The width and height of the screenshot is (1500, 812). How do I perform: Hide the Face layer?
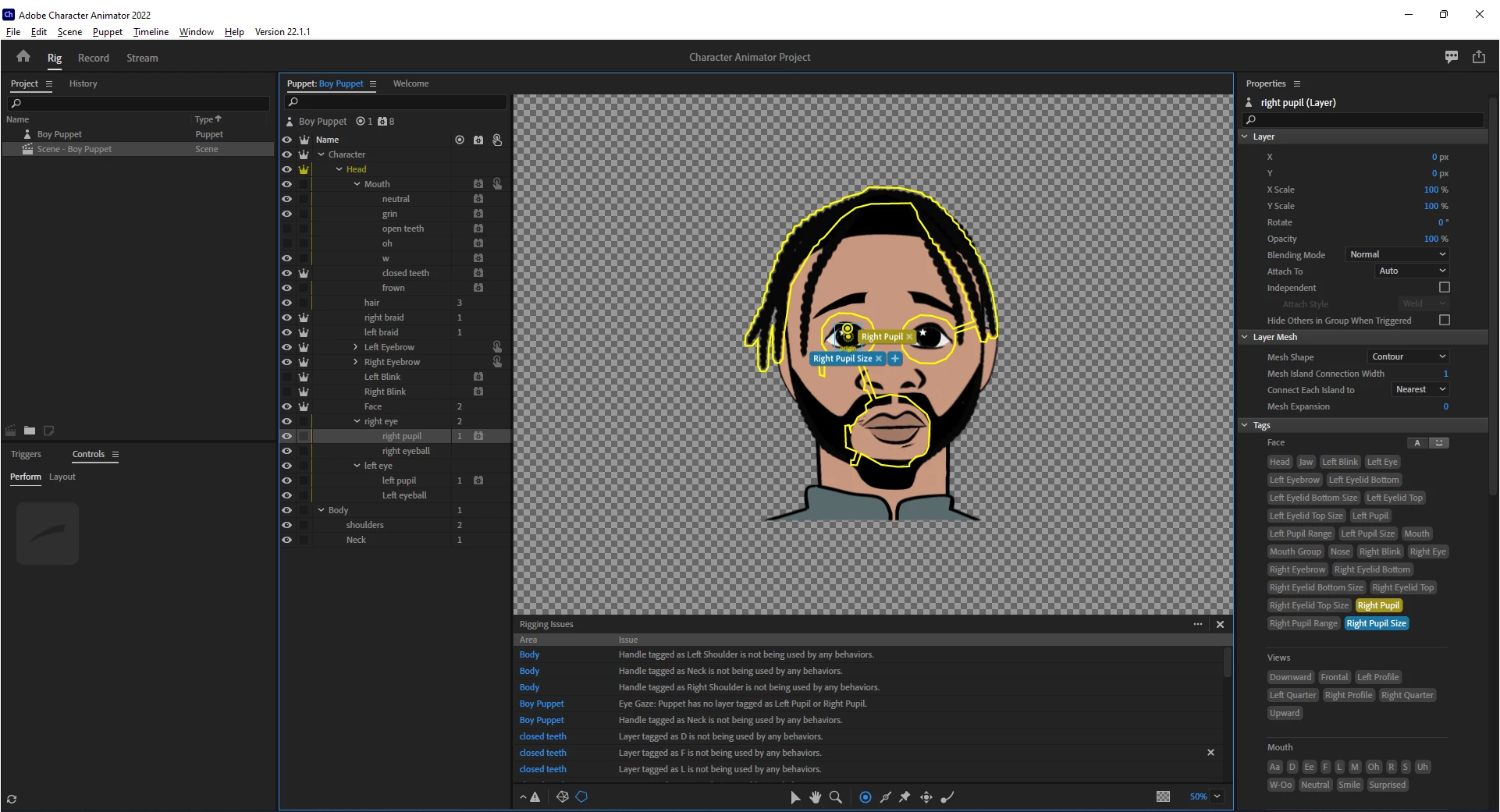coord(286,406)
